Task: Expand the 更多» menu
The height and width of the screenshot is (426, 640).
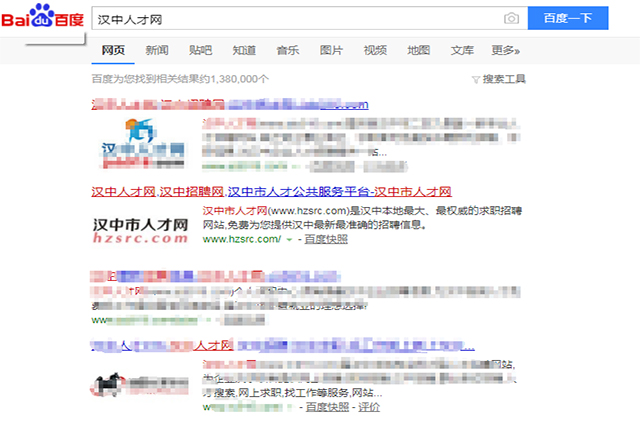Action: coord(505,50)
